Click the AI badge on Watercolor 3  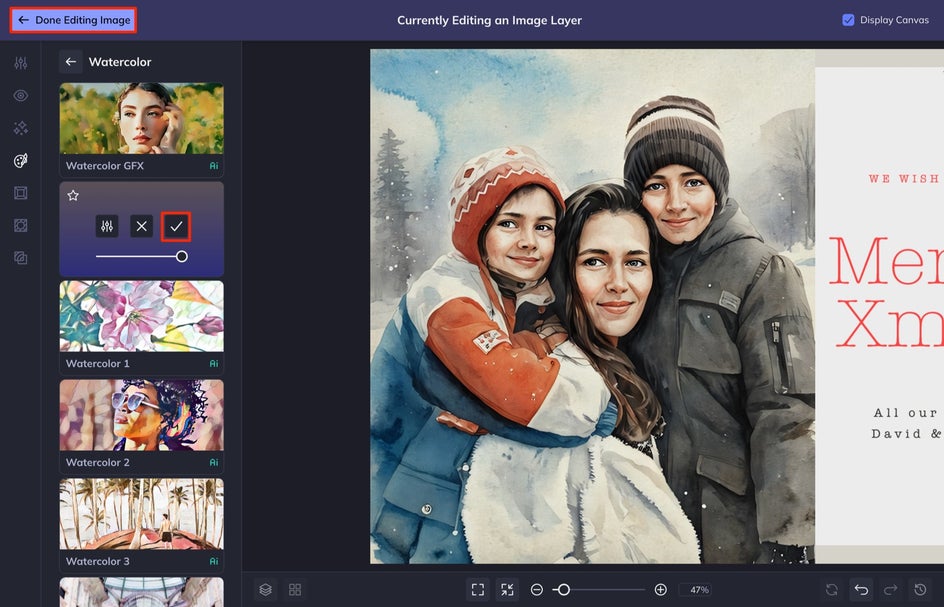[214, 561]
